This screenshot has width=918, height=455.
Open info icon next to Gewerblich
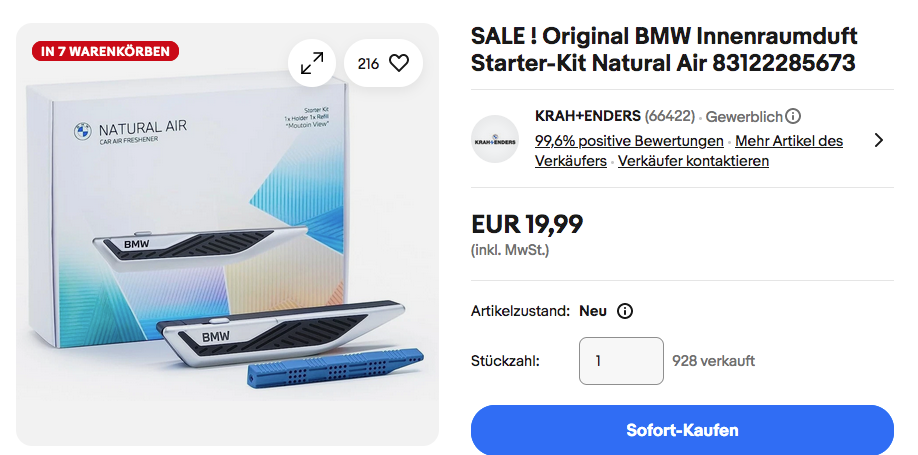(793, 117)
